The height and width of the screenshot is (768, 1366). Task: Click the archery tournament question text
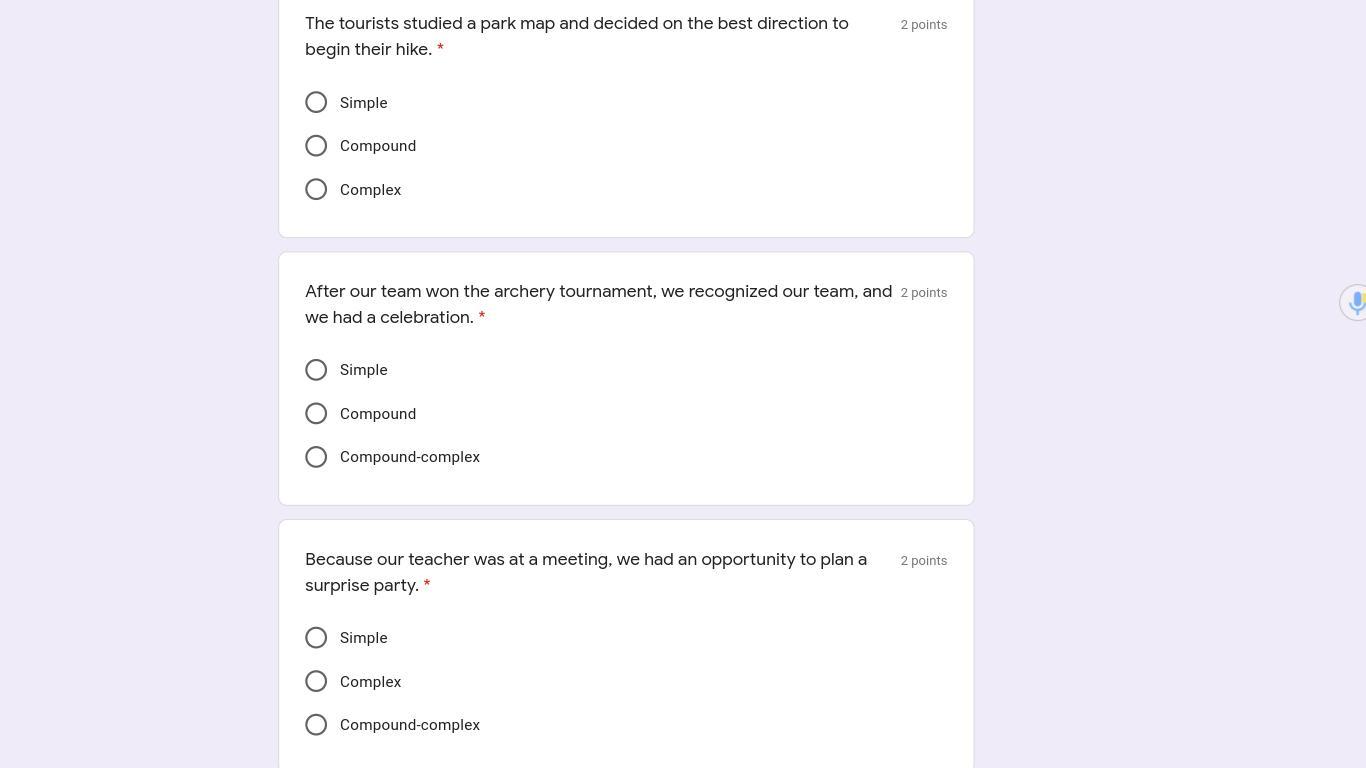click(598, 292)
